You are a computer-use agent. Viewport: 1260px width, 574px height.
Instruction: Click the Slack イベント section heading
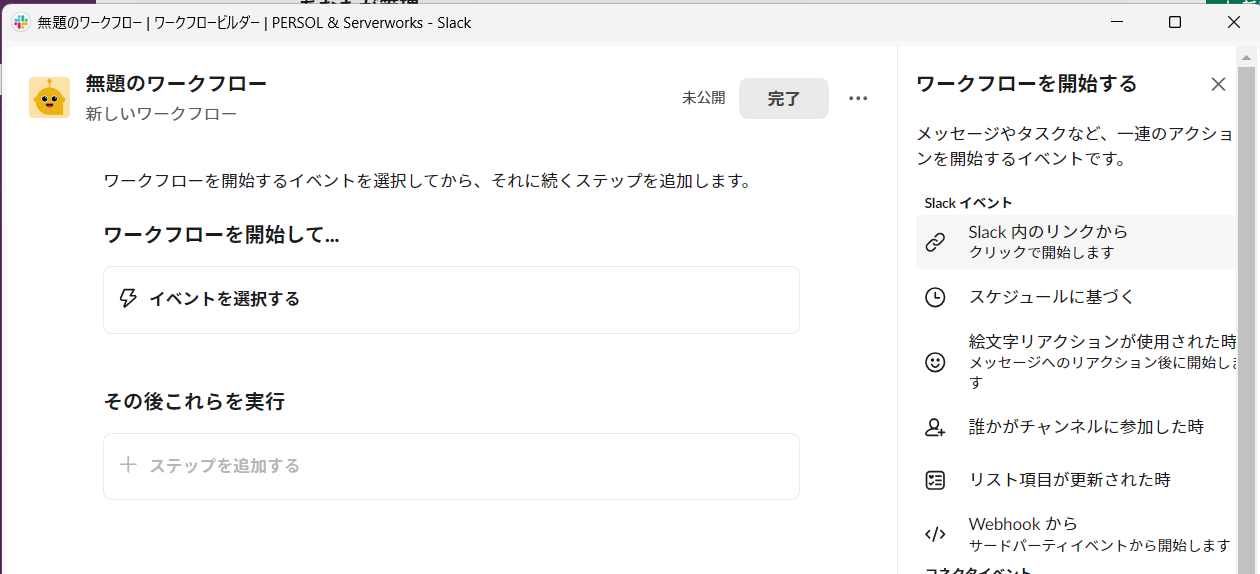pos(968,203)
